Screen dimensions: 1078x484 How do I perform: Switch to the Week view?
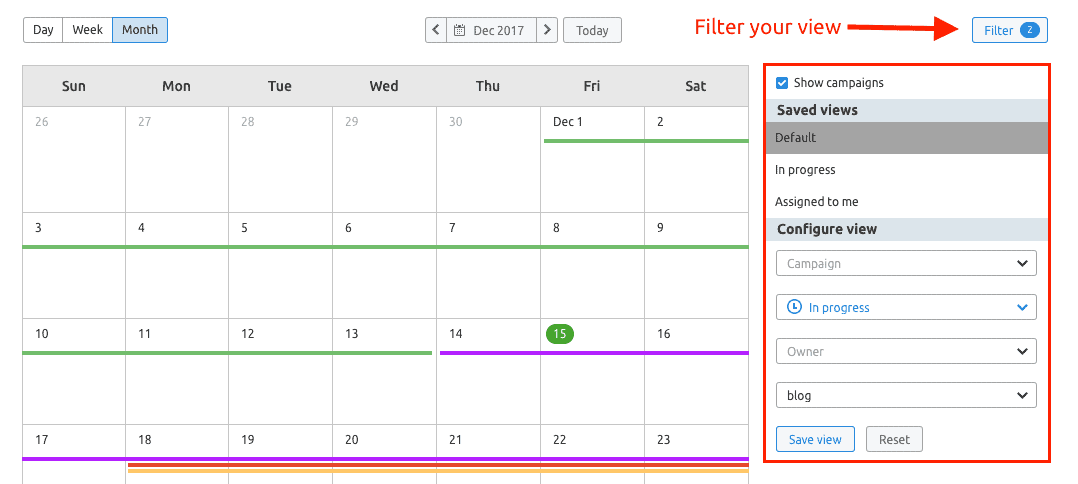pyautogui.click(x=88, y=30)
